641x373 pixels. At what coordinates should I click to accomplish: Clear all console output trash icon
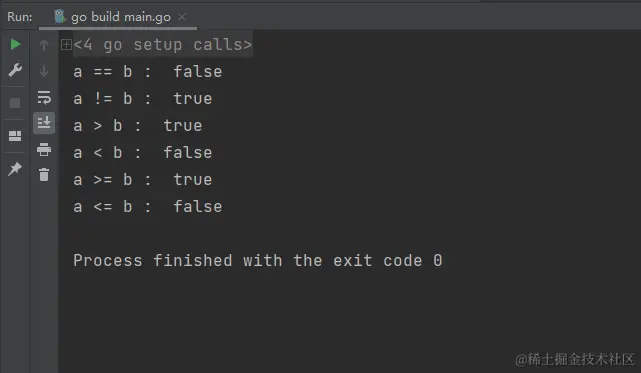[44, 175]
